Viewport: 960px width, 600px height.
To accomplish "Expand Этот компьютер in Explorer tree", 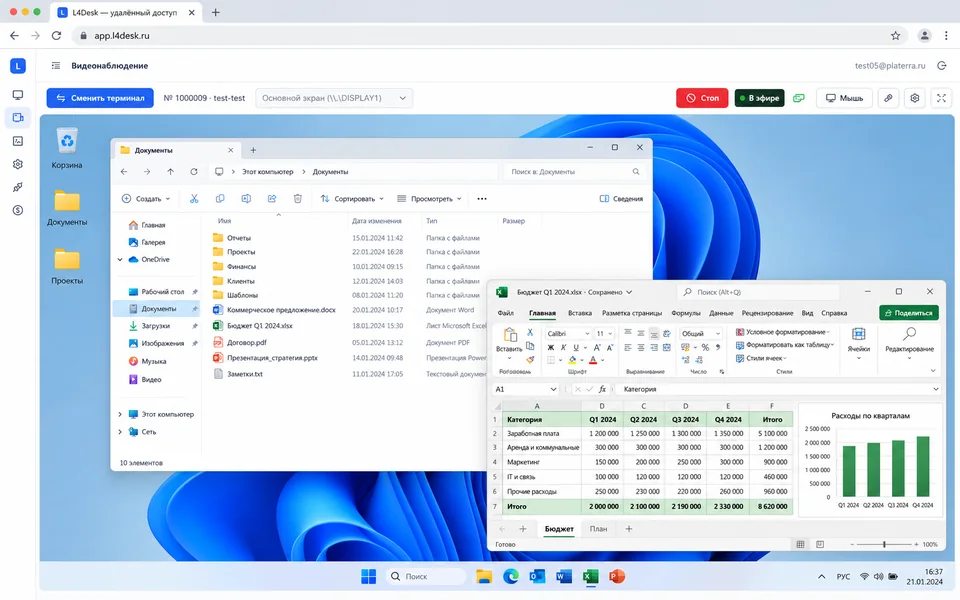I will coord(120,414).
